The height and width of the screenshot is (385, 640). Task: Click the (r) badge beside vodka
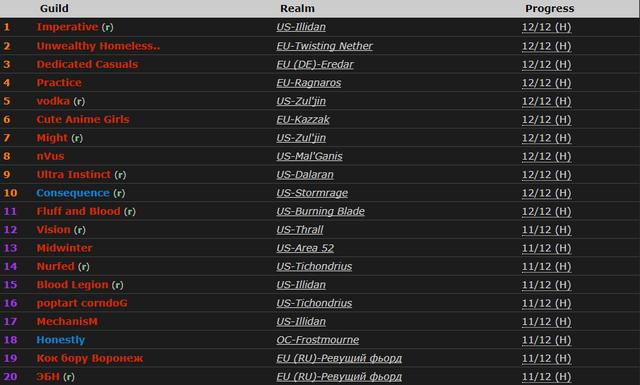click(x=79, y=101)
